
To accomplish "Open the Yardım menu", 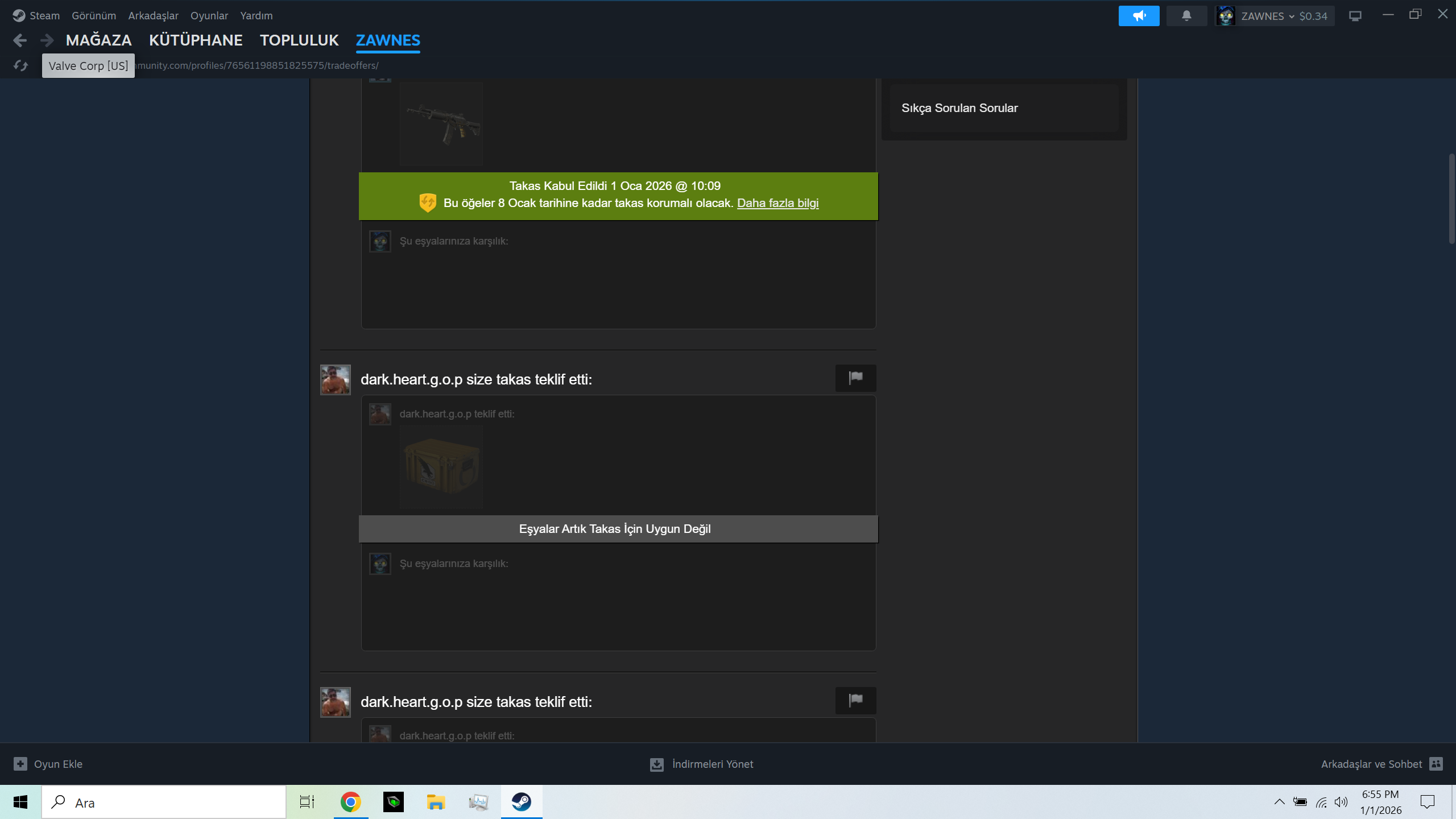I will tap(257, 15).
